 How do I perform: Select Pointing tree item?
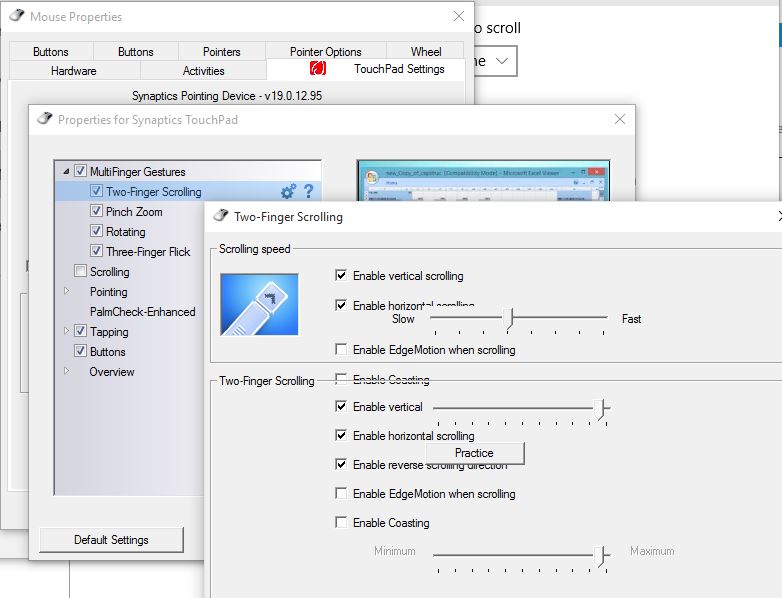(109, 292)
